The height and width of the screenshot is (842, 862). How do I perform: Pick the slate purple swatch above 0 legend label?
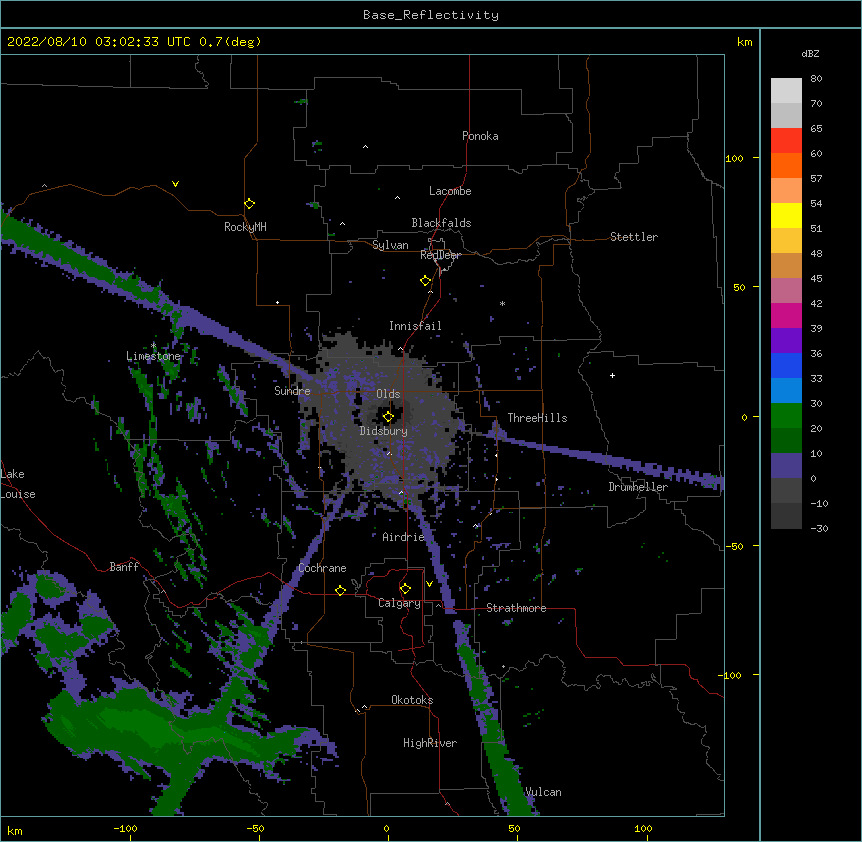tap(786, 466)
